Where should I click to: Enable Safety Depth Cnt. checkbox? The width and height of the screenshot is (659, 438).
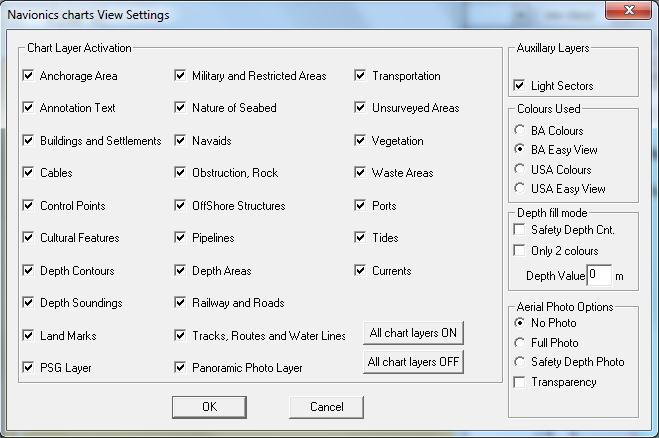click(519, 230)
